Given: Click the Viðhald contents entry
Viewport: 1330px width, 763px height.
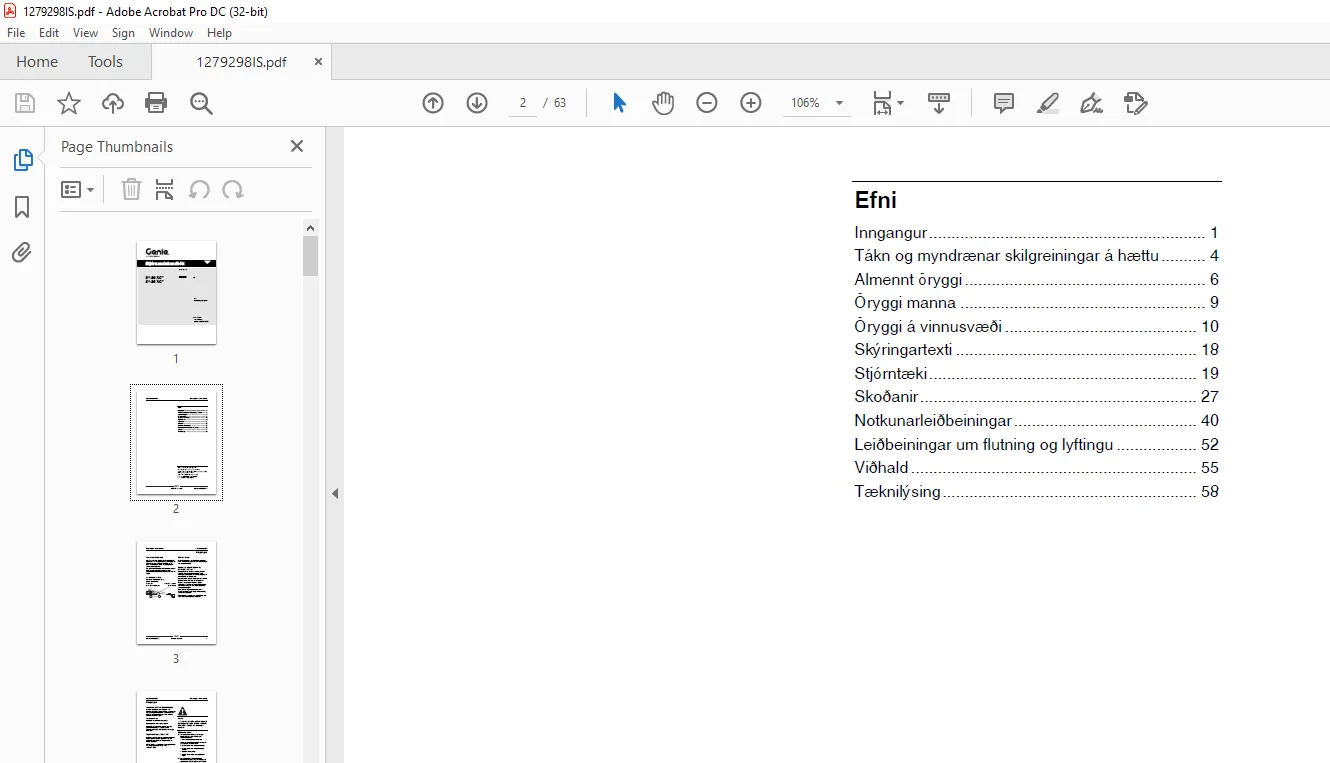Looking at the screenshot, I should [1036, 468].
